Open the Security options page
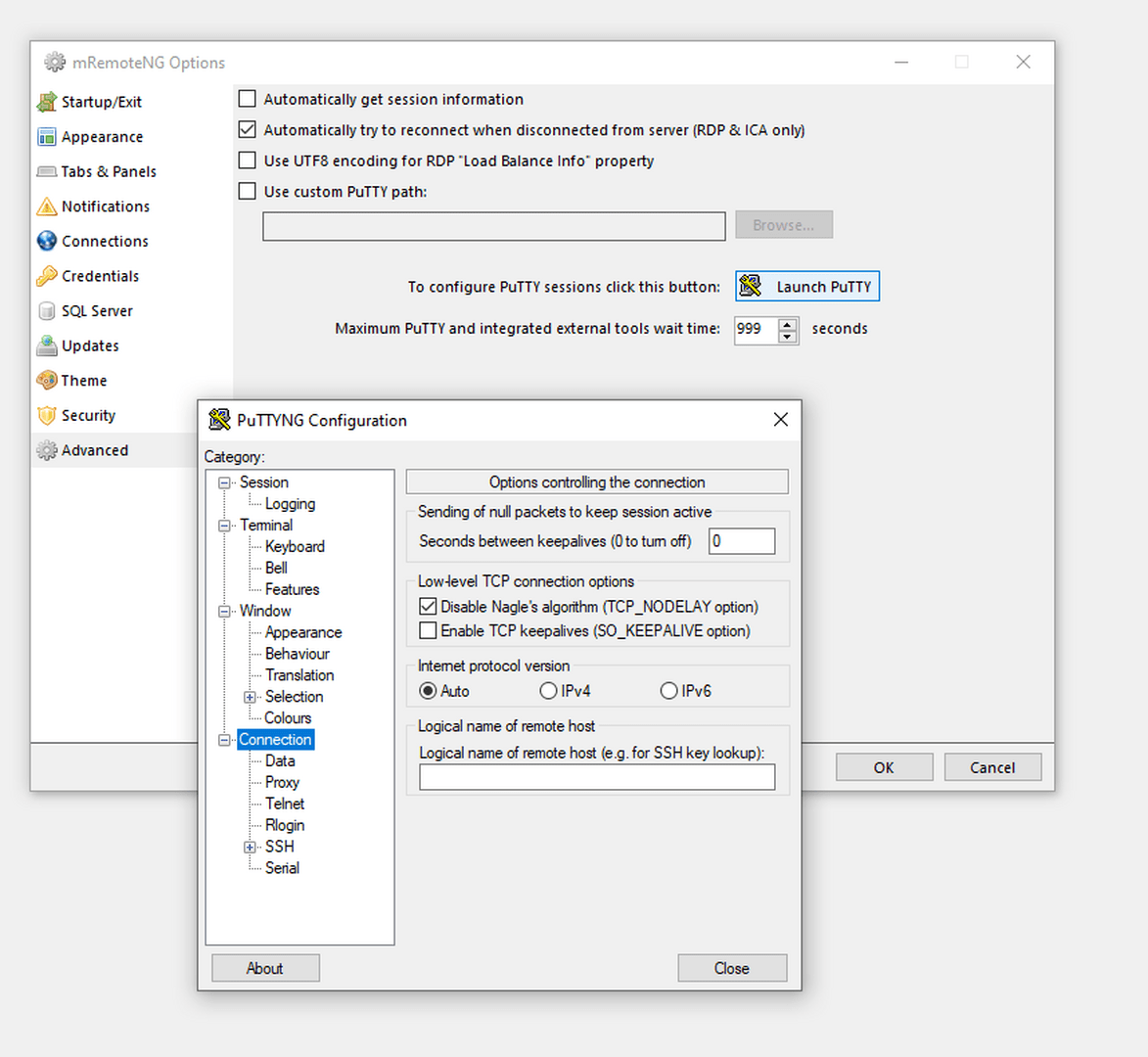The height and width of the screenshot is (1057, 1148). (x=89, y=415)
